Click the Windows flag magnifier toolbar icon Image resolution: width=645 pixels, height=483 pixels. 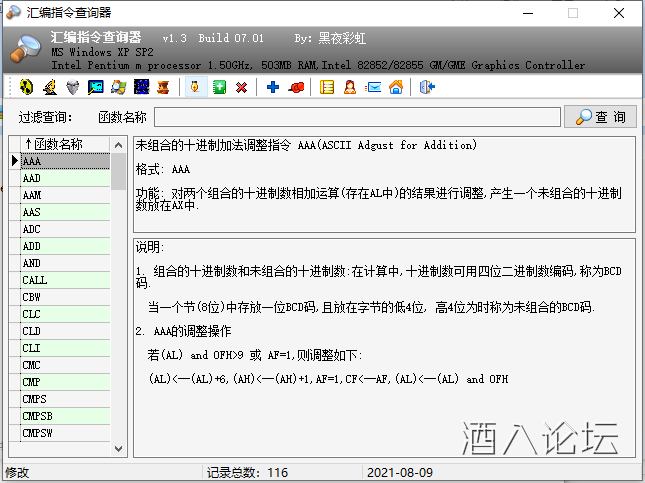118,87
